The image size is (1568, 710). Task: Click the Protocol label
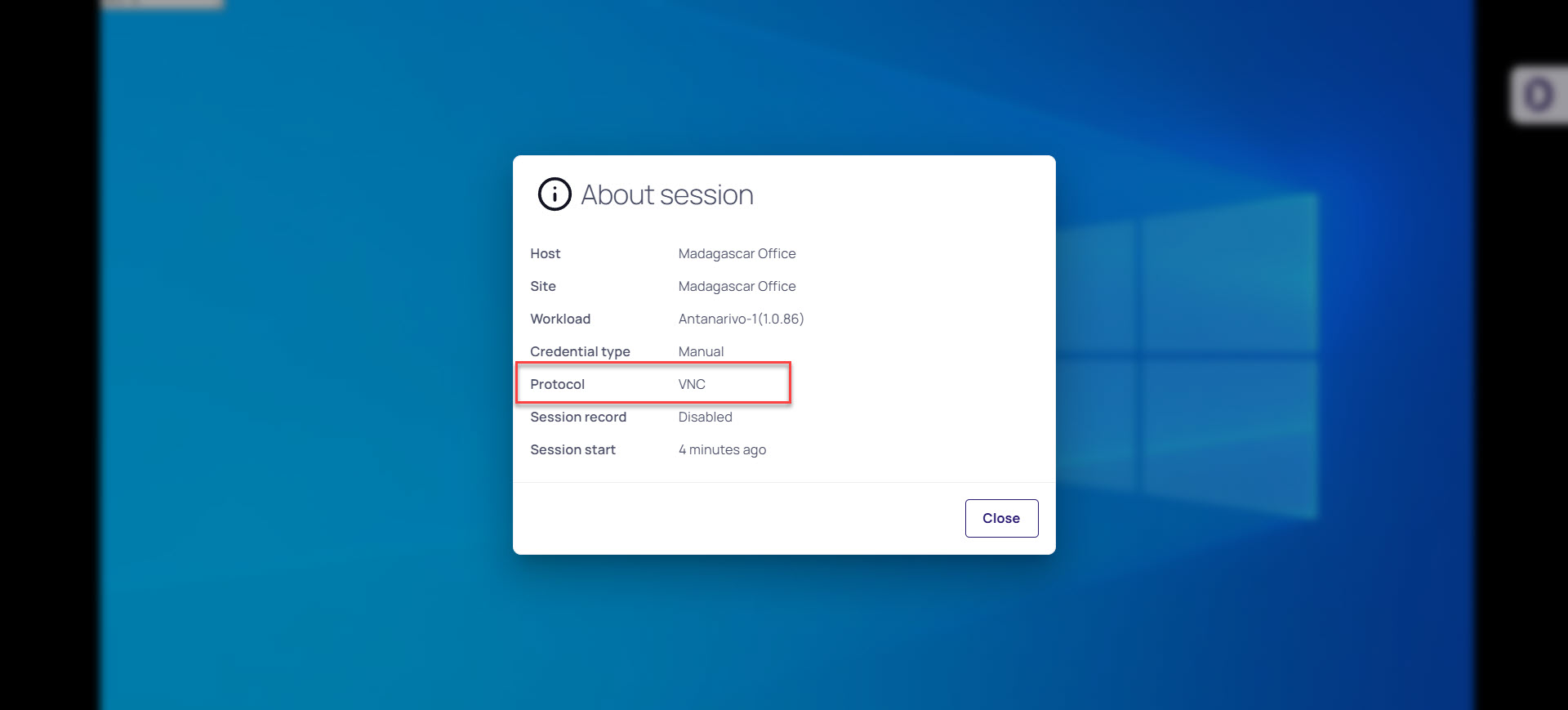coord(557,384)
